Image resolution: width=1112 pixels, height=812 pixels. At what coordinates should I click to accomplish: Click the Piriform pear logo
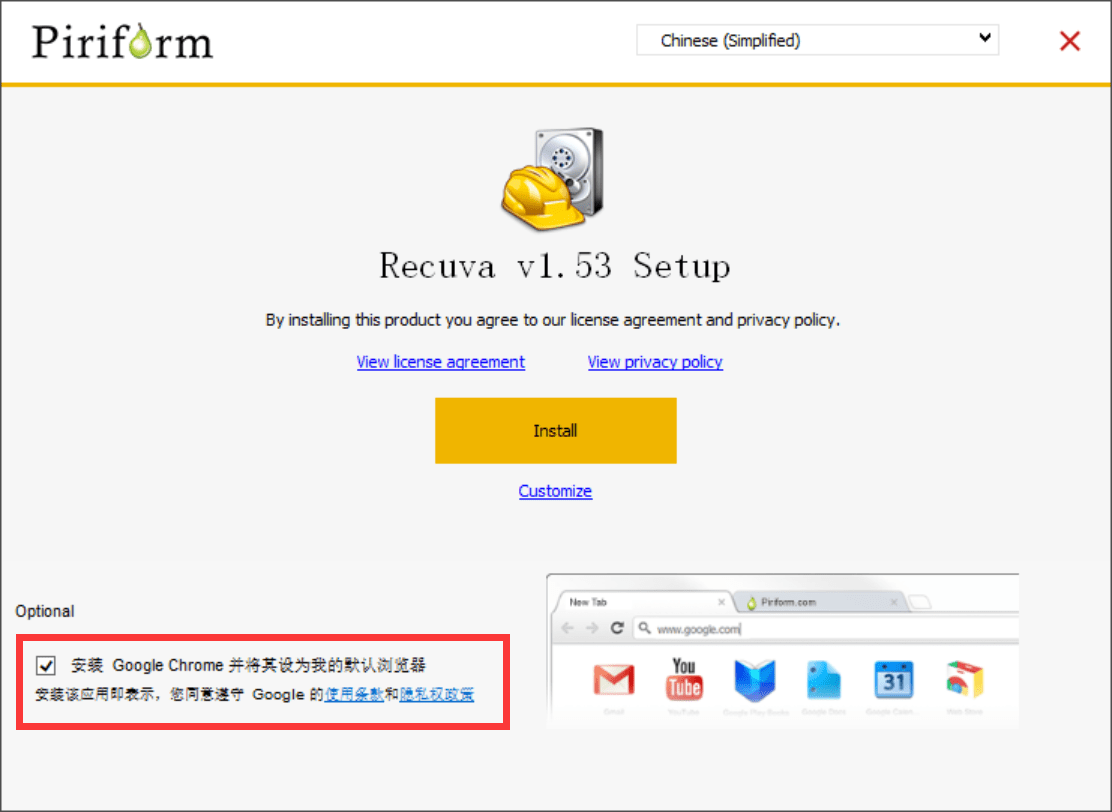point(122,42)
